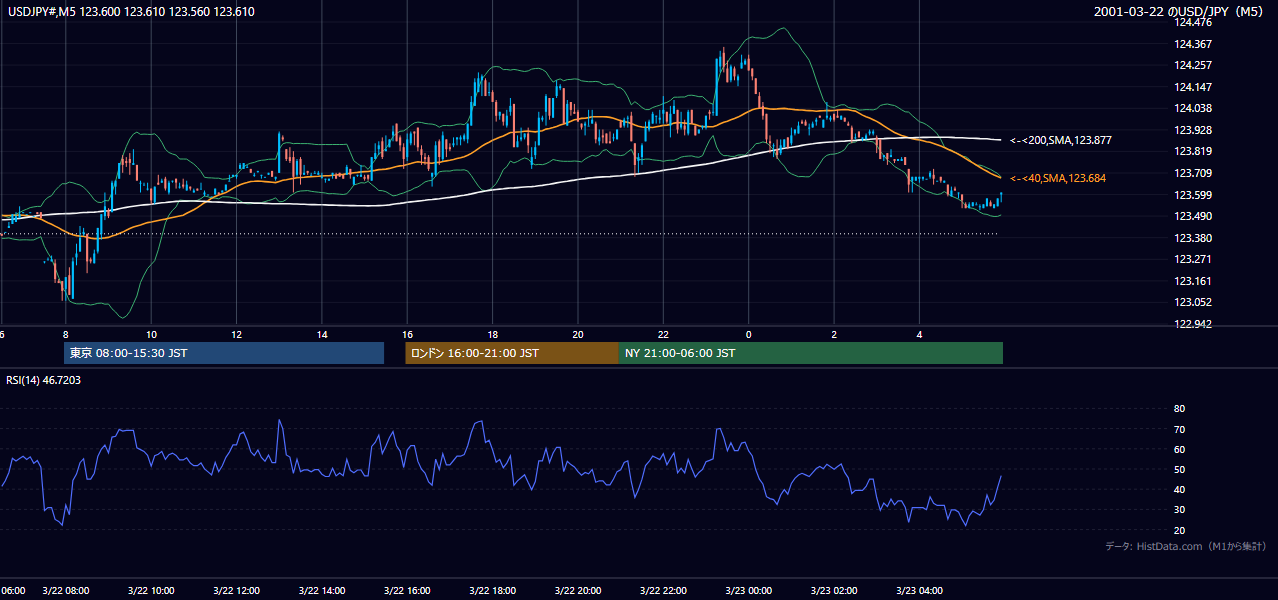The height and width of the screenshot is (600, 1278).
Task: Select the London 16:00-21:00 JST session bar
Action: (x=512, y=353)
